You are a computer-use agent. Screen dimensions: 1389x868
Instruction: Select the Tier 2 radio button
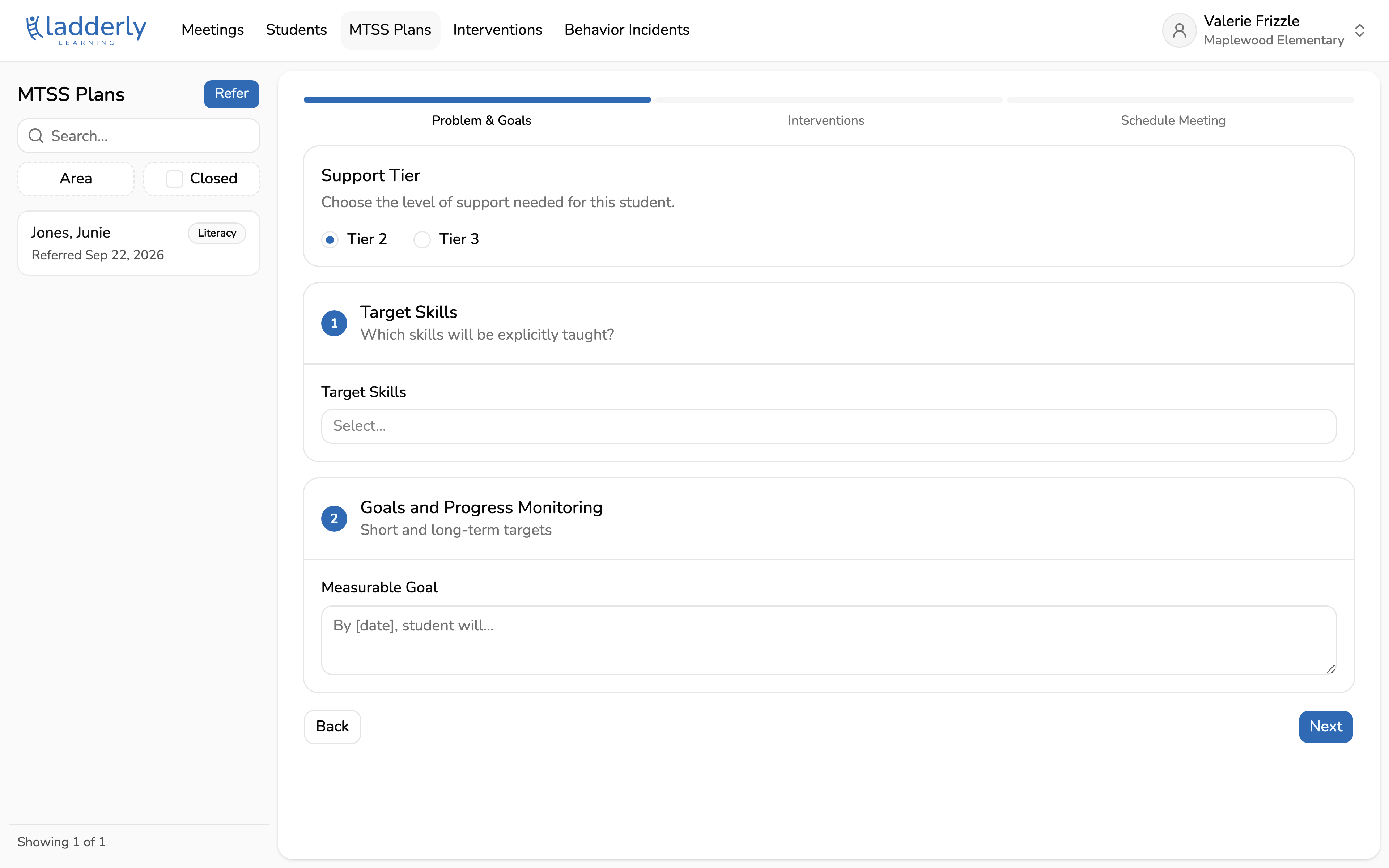(330, 239)
